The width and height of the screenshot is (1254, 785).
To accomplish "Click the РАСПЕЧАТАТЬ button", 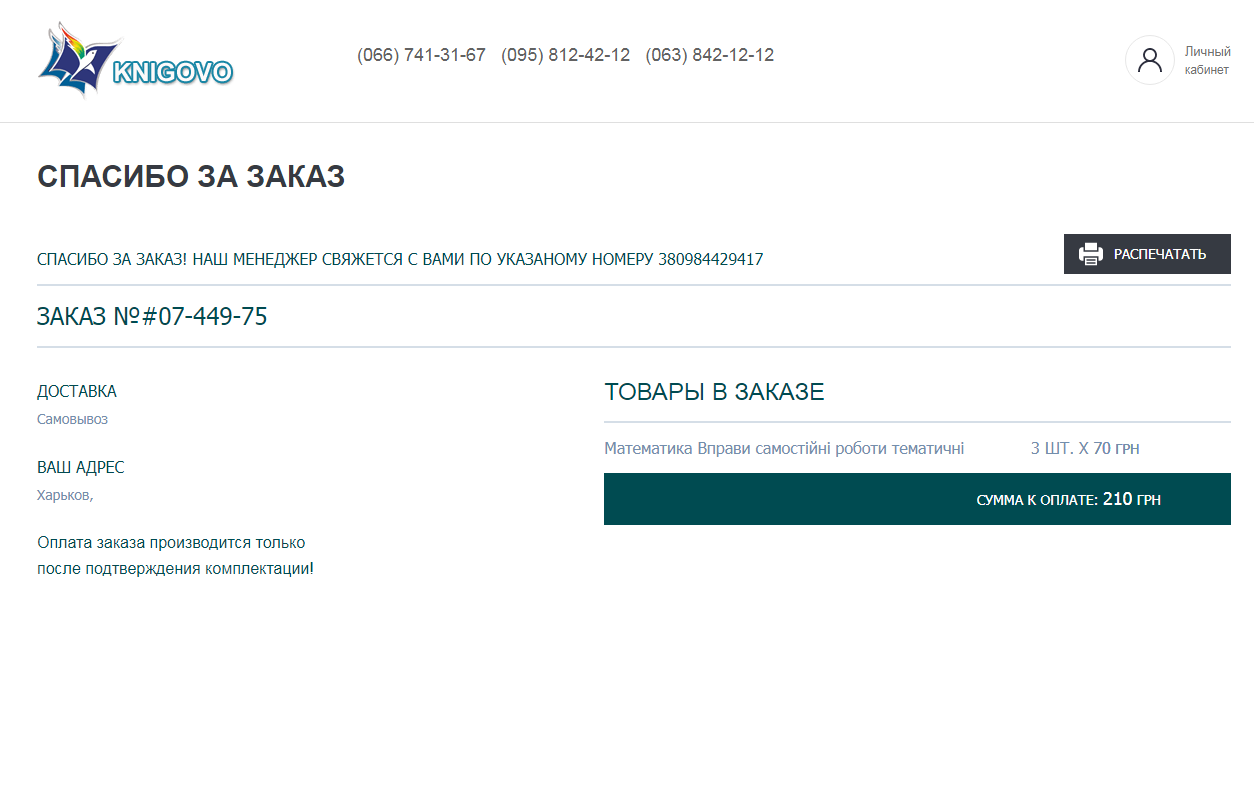I will point(1147,254).
